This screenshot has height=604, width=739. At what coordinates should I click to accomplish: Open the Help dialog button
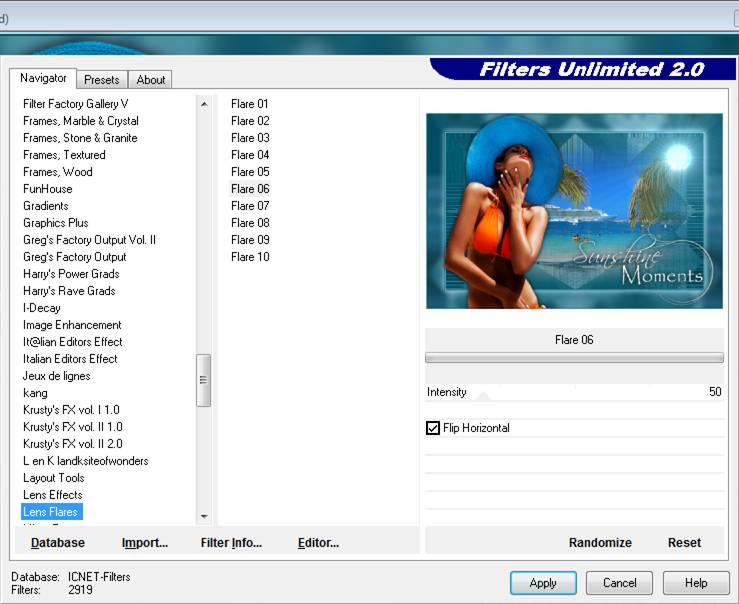click(696, 583)
